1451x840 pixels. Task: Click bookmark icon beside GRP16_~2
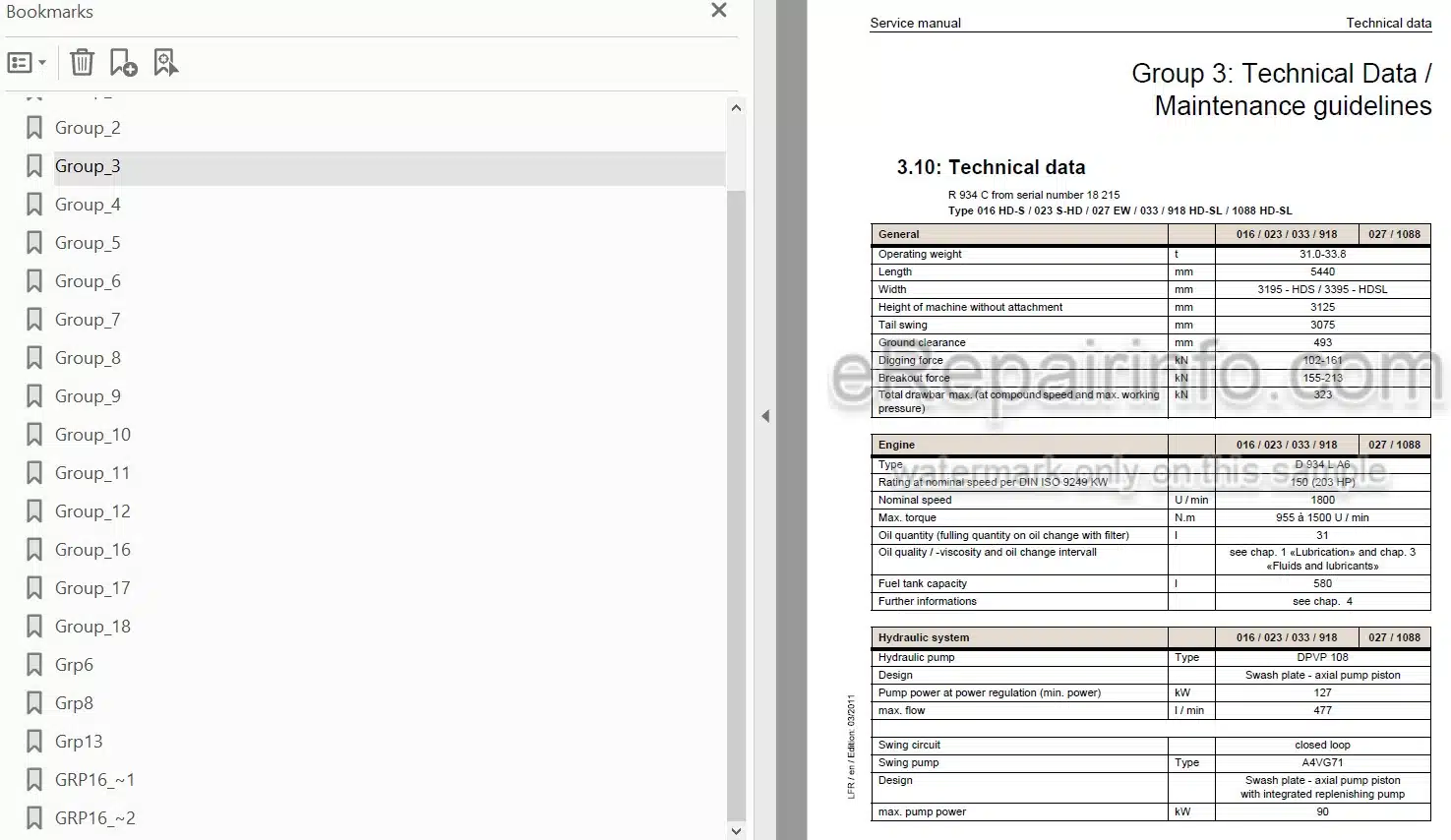(34, 818)
